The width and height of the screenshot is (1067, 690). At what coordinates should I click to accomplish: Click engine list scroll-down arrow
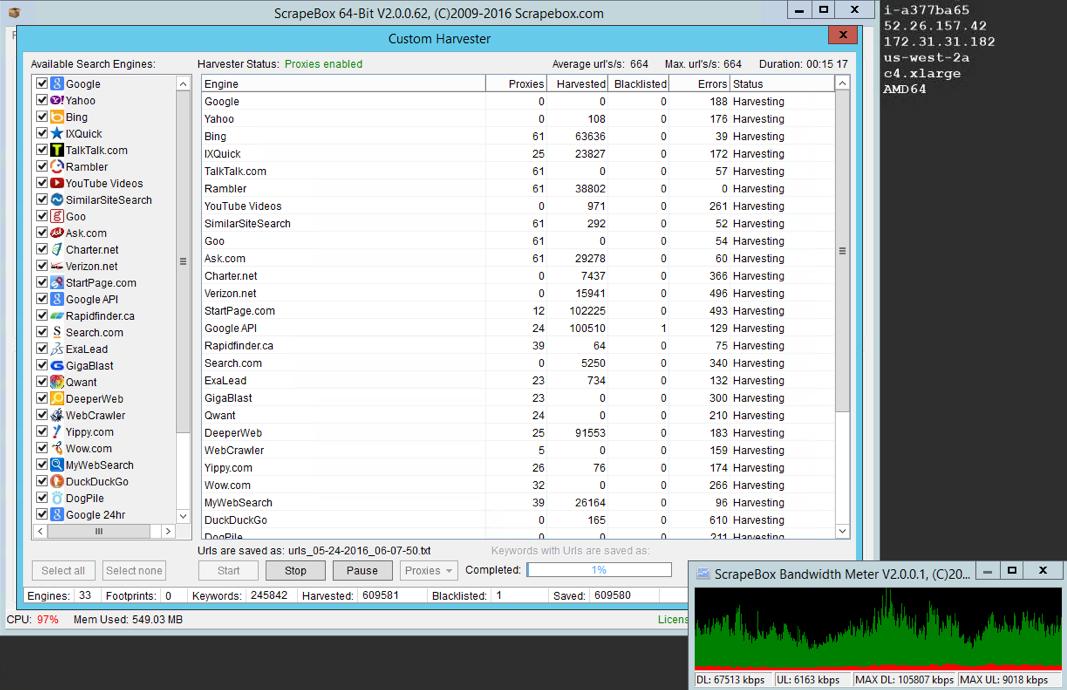[182, 516]
